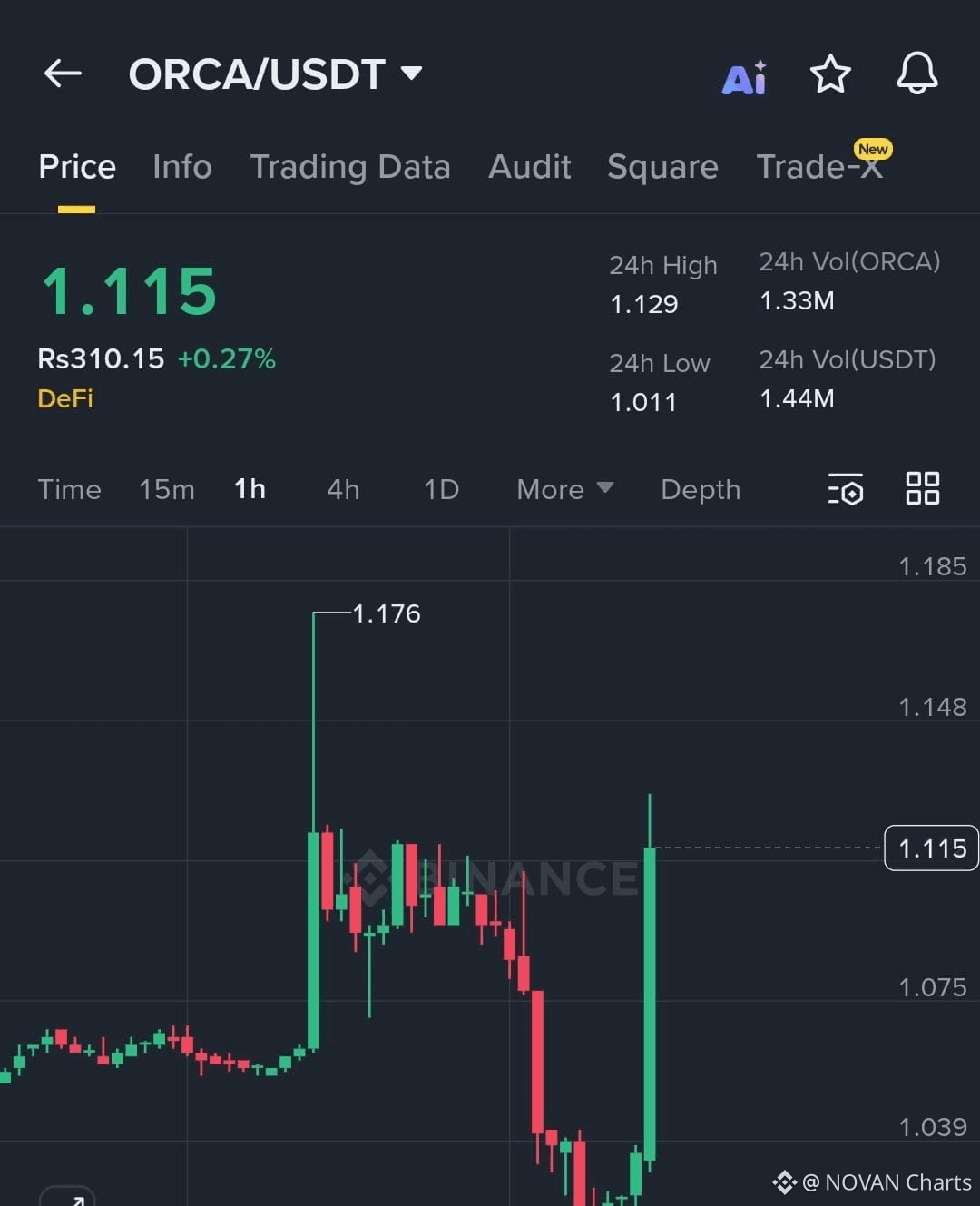980x1206 pixels.
Task: Open the grid layout view icon
Action: tap(923, 488)
